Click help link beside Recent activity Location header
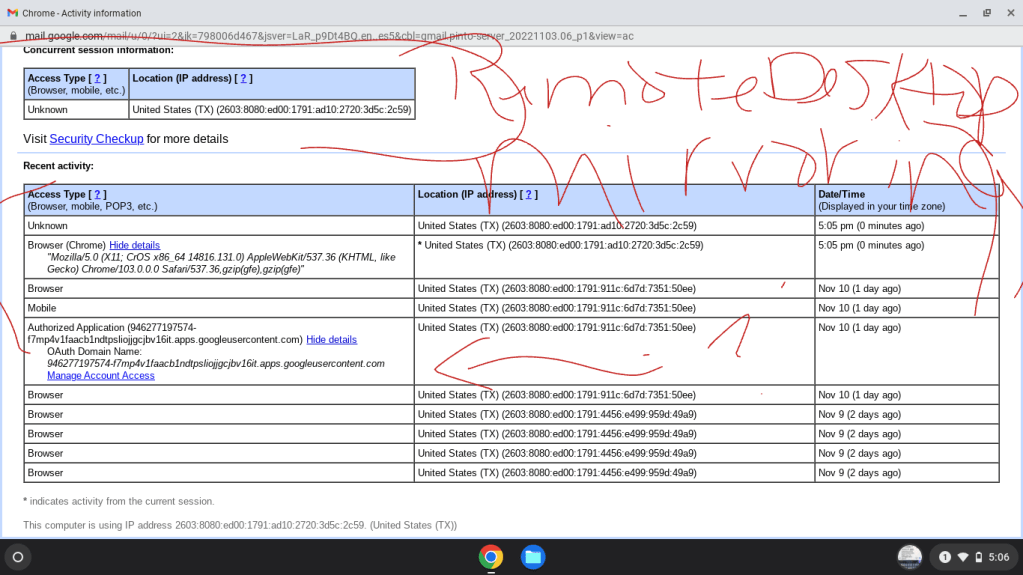Viewport: 1023px width, 575px height. [x=529, y=194]
